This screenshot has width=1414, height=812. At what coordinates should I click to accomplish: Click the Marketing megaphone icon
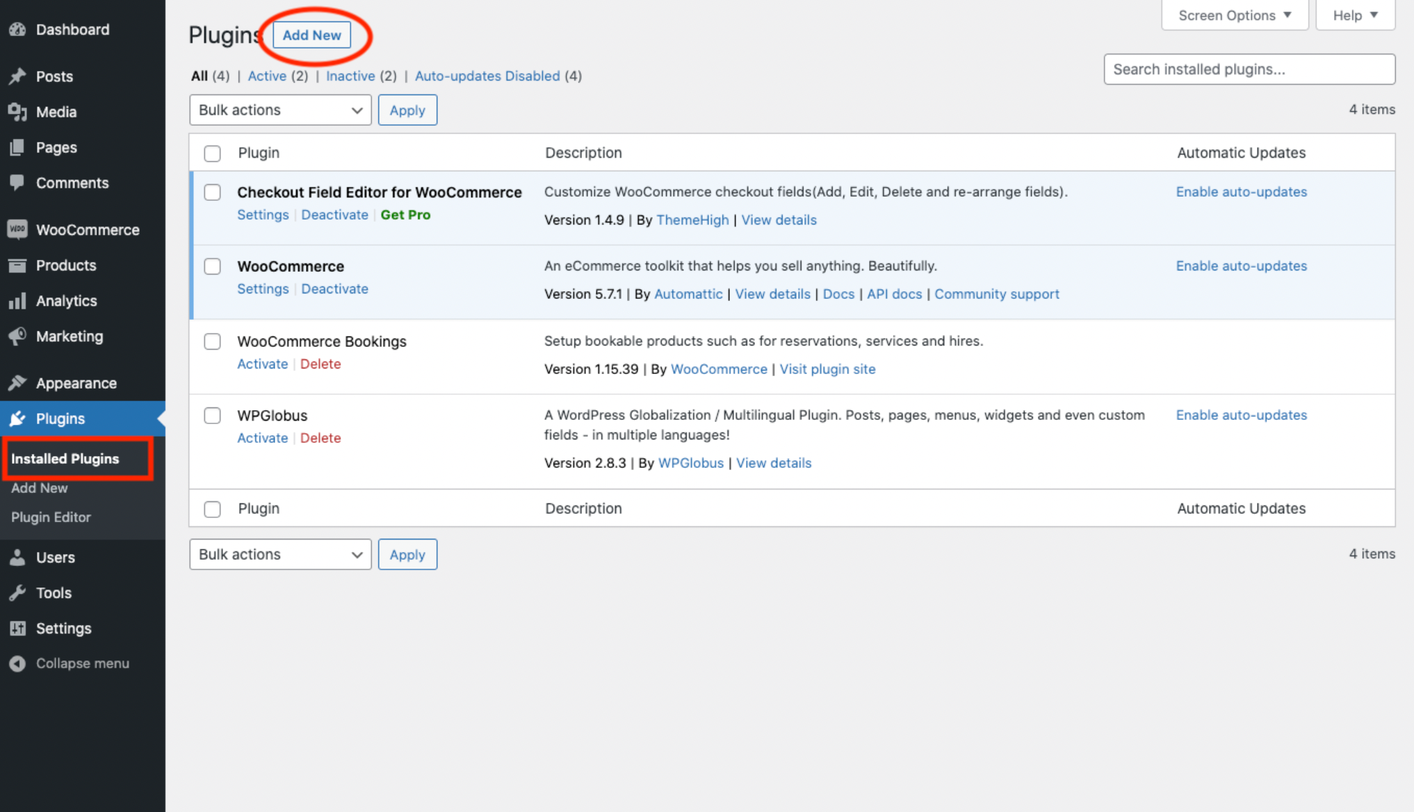click(x=17, y=336)
